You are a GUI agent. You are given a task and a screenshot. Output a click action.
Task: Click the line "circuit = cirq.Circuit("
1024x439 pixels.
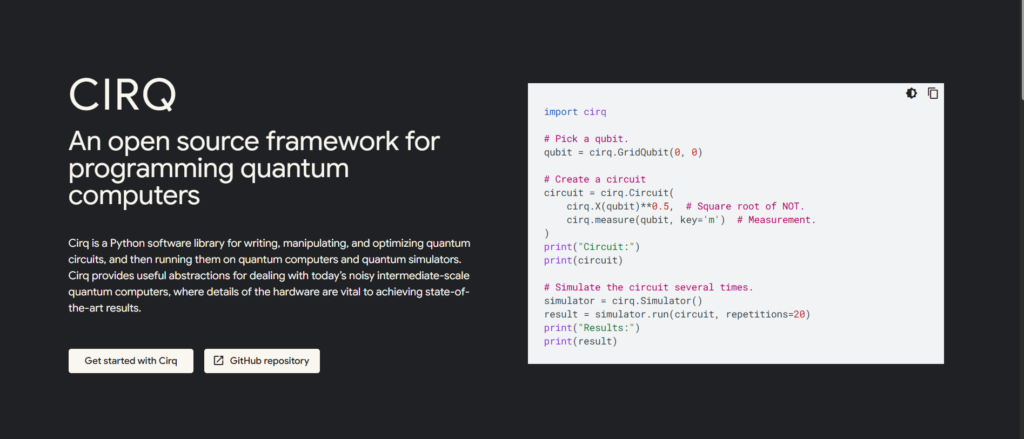click(x=609, y=193)
